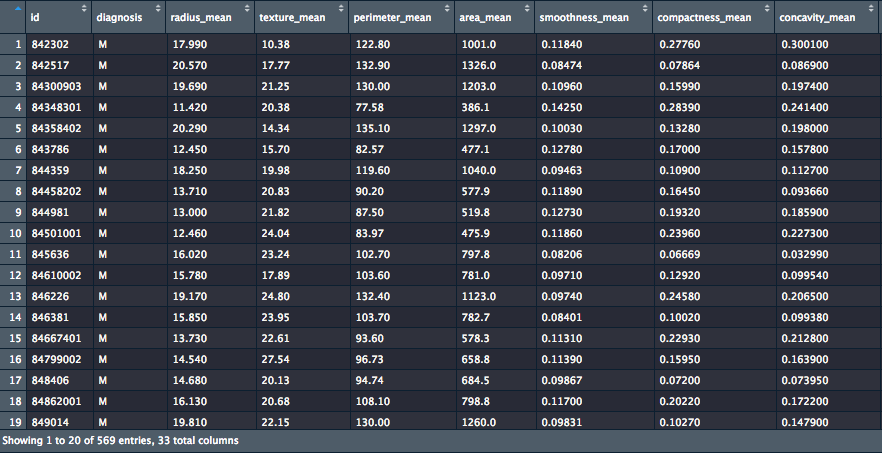Click concavity_mean value 0.032990

point(804,254)
